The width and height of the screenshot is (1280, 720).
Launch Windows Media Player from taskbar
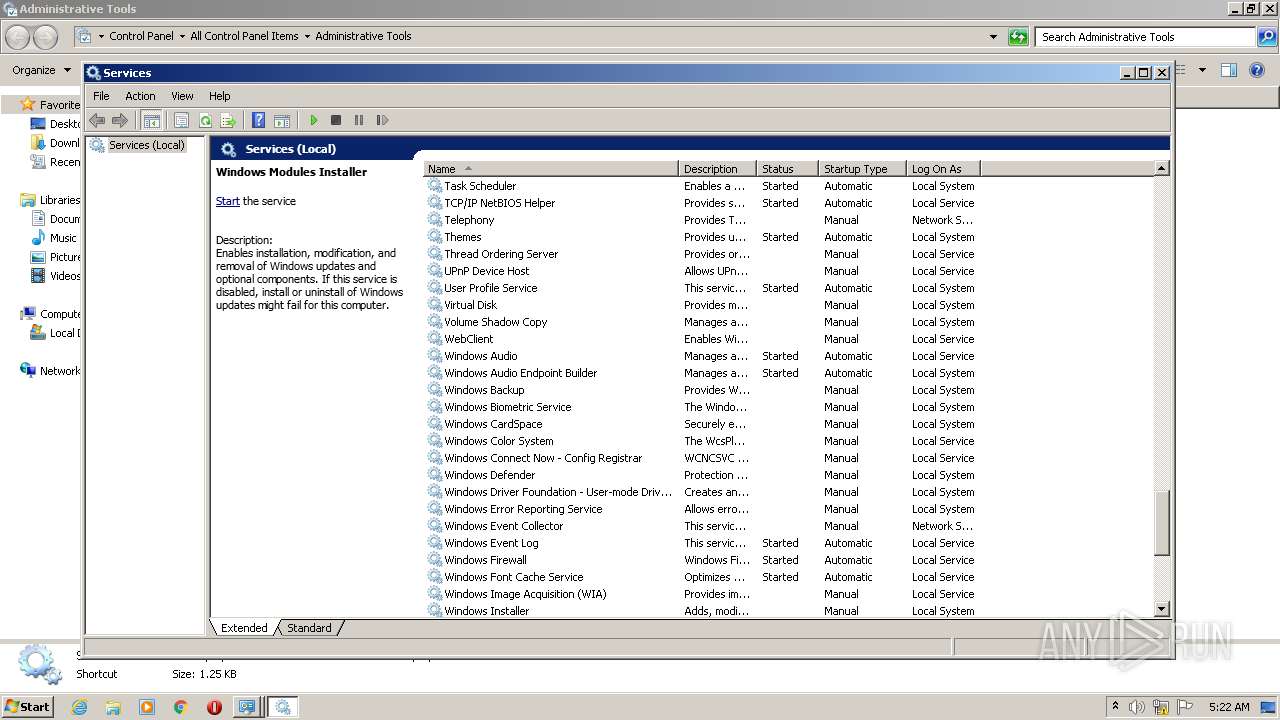[147, 707]
